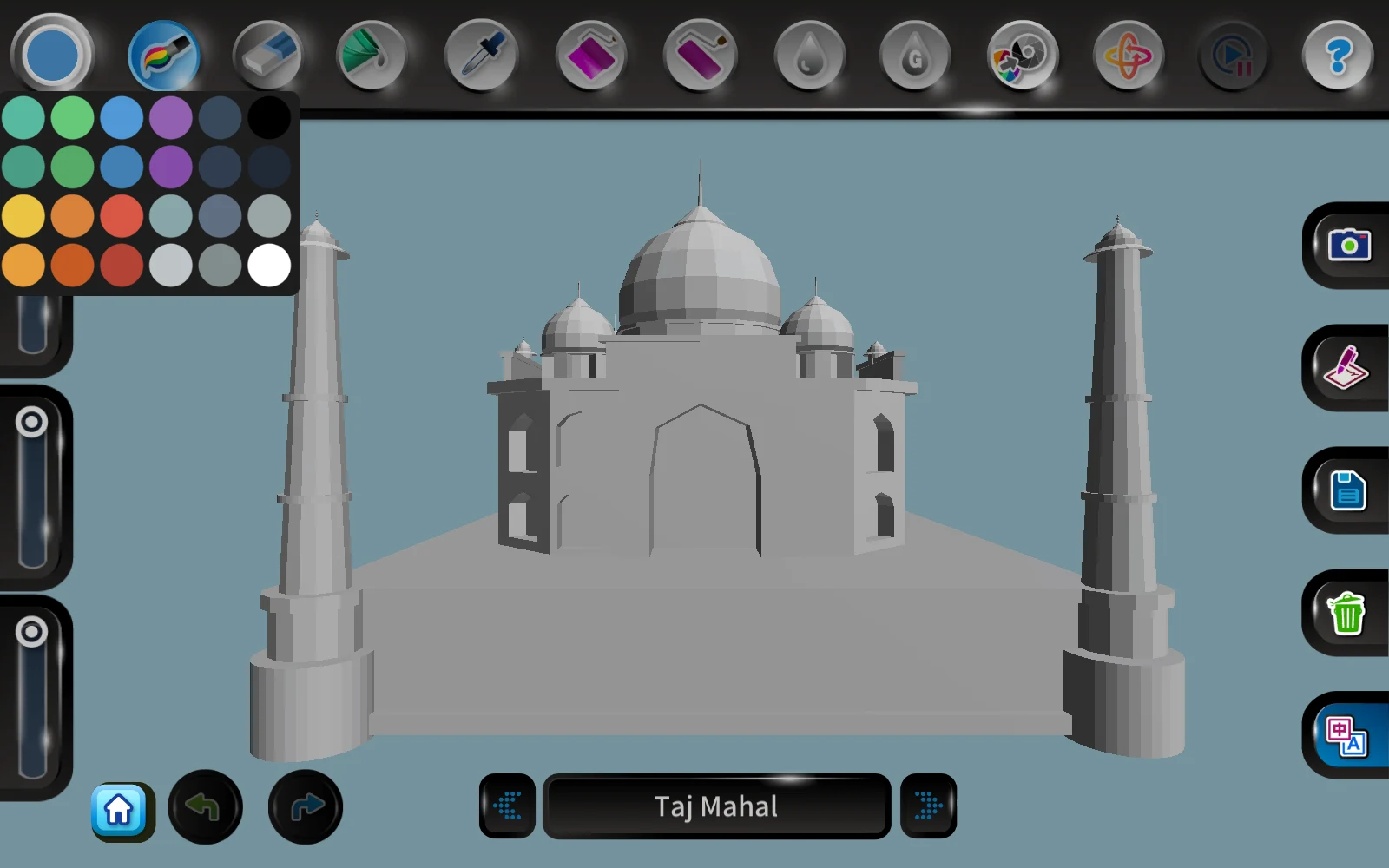The height and width of the screenshot is (868, 1389).
Task: Pick the bottom-row burnt orange swatch
Action: (x=72, y=265)
